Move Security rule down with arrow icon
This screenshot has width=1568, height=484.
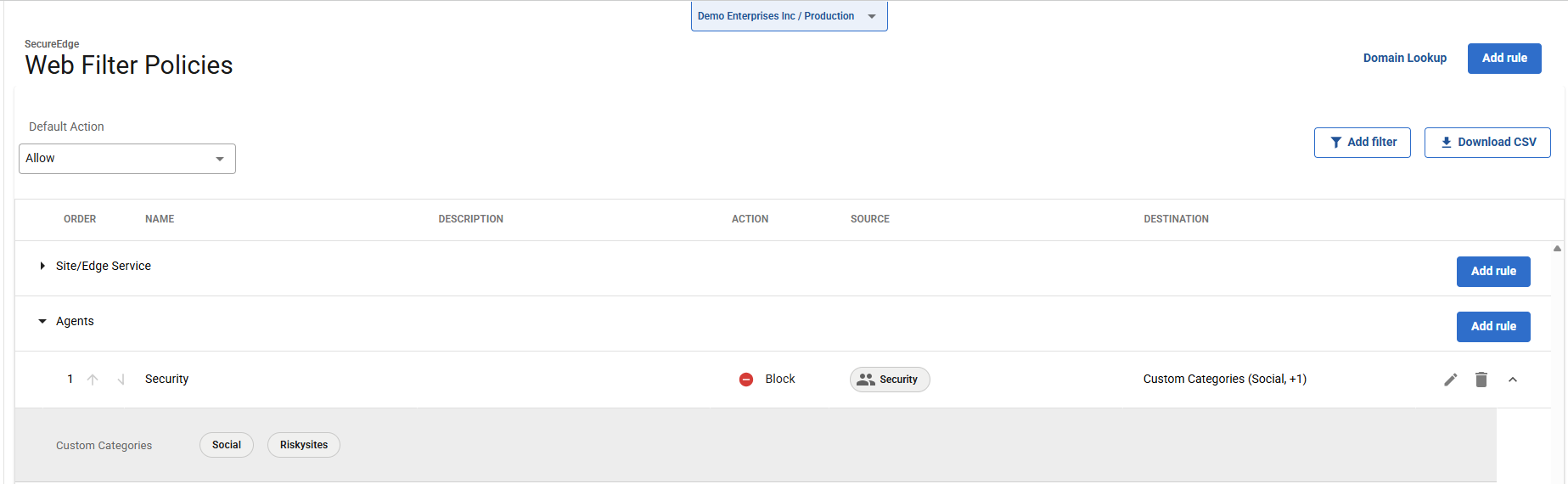pyautogui.click(x=121, y=380)
